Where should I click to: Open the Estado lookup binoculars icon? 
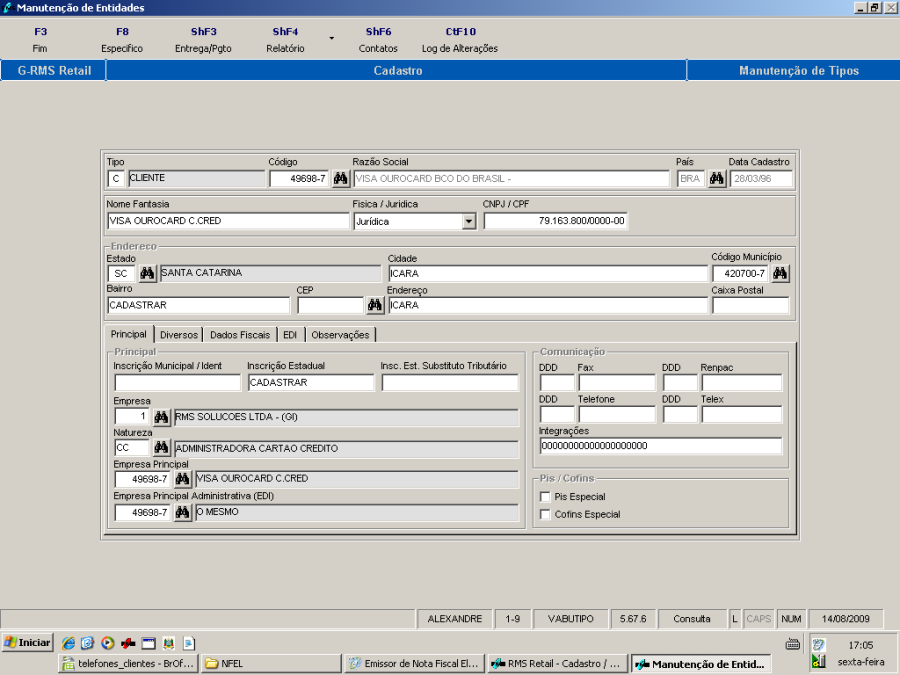[148, 273]
